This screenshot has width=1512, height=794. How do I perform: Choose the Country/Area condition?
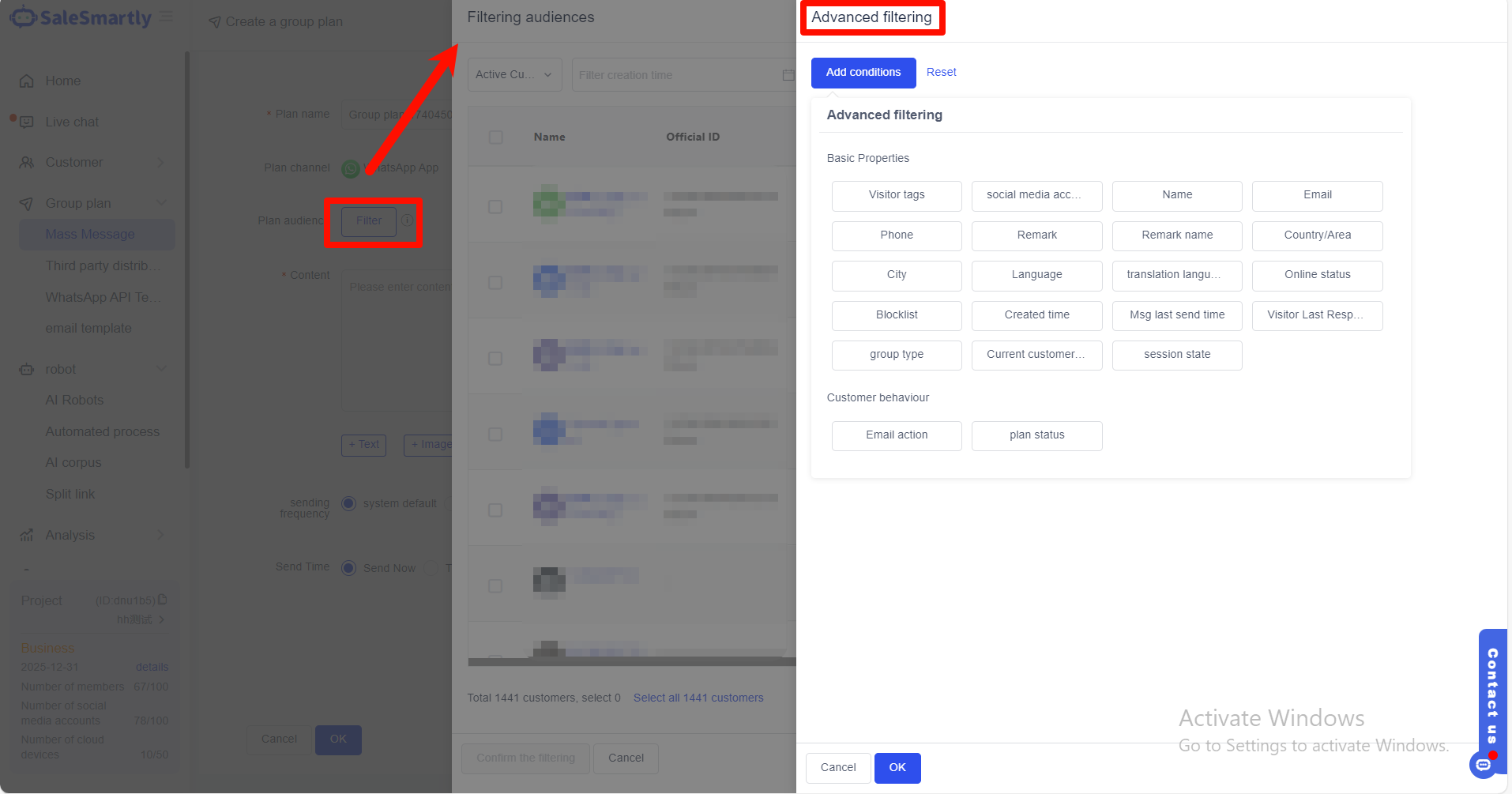point(1317,236)
